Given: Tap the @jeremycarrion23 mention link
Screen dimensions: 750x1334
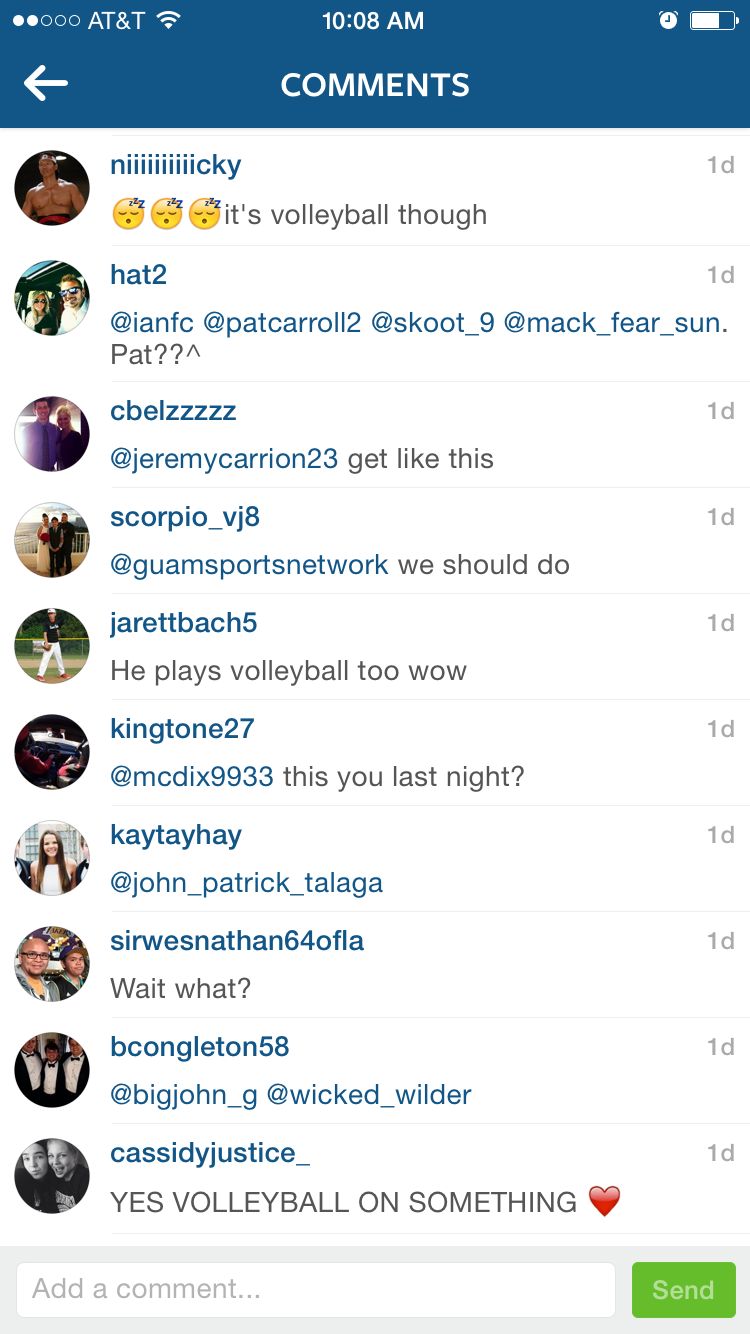Looking at the screenshot, I should coord(224,459).
